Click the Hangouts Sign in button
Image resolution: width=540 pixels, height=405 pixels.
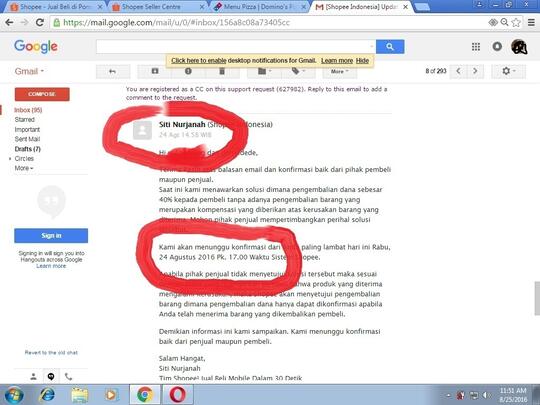pos(51,236)
